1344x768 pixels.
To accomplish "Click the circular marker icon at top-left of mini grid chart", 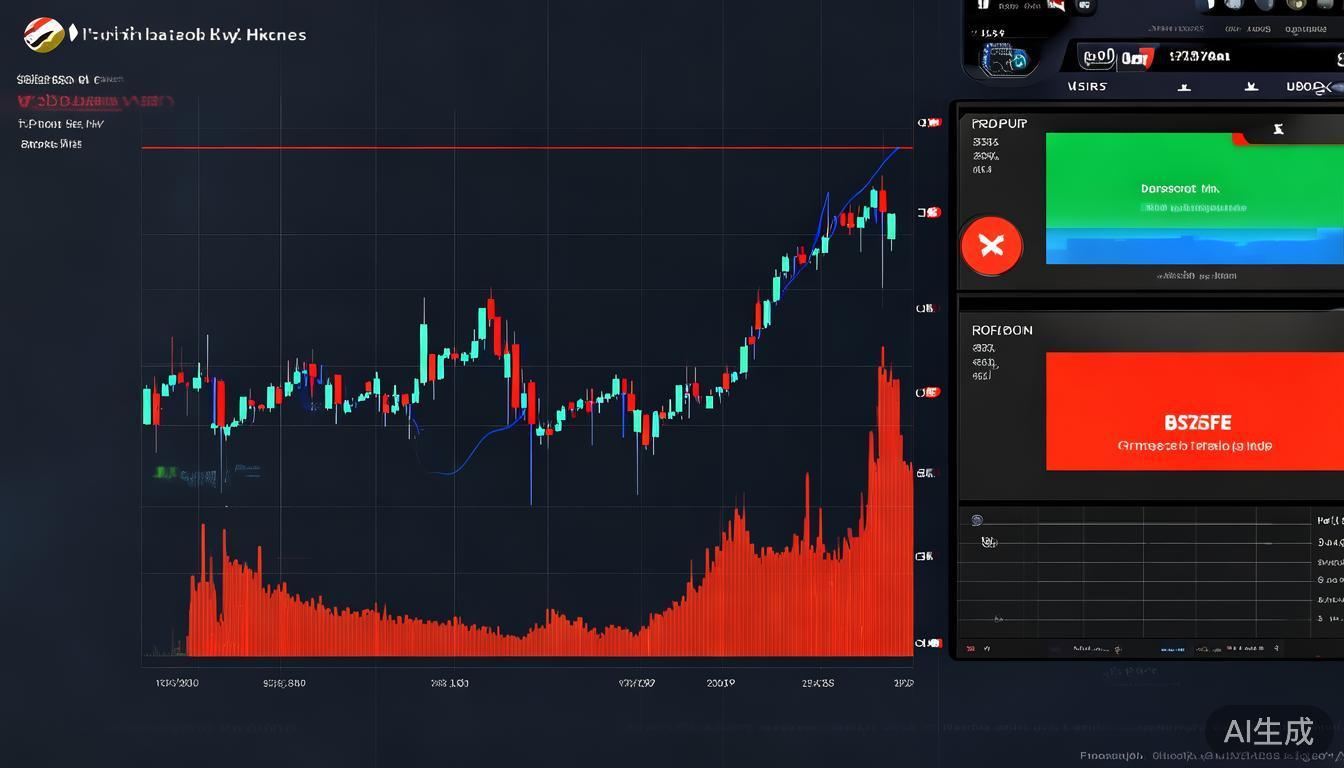I will pos(977,520).
